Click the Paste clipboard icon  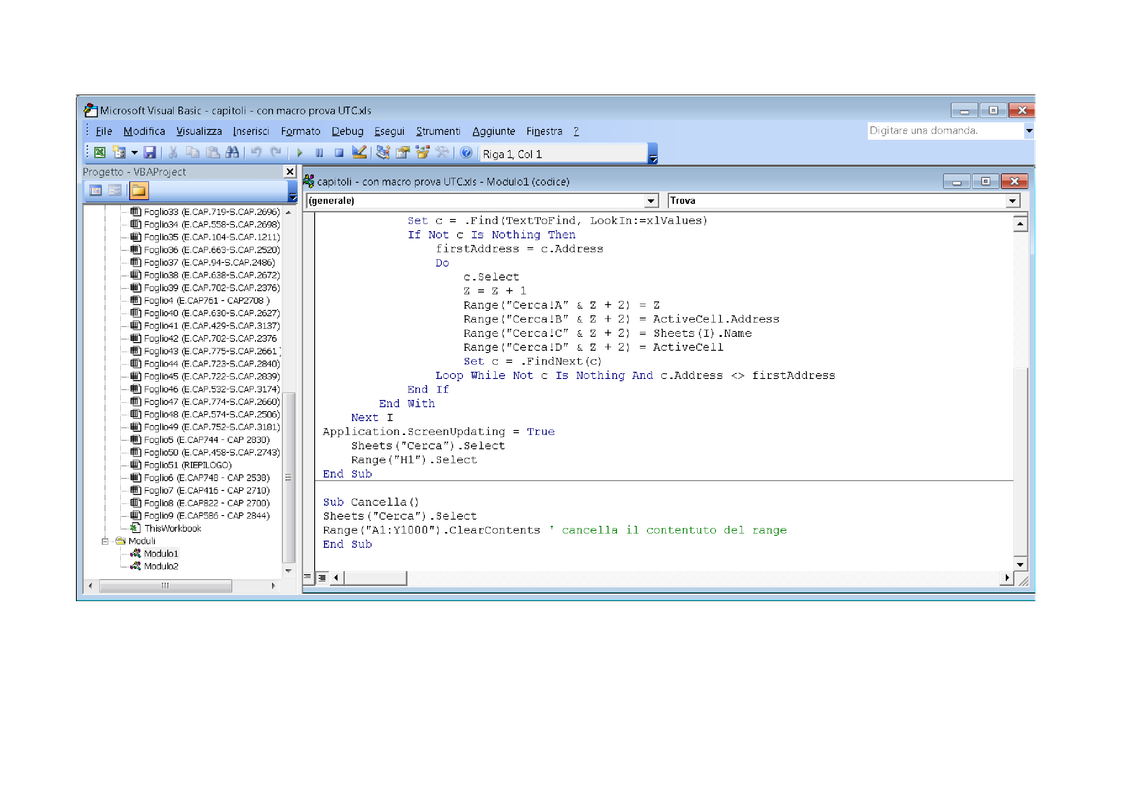[x=212, y=153]
